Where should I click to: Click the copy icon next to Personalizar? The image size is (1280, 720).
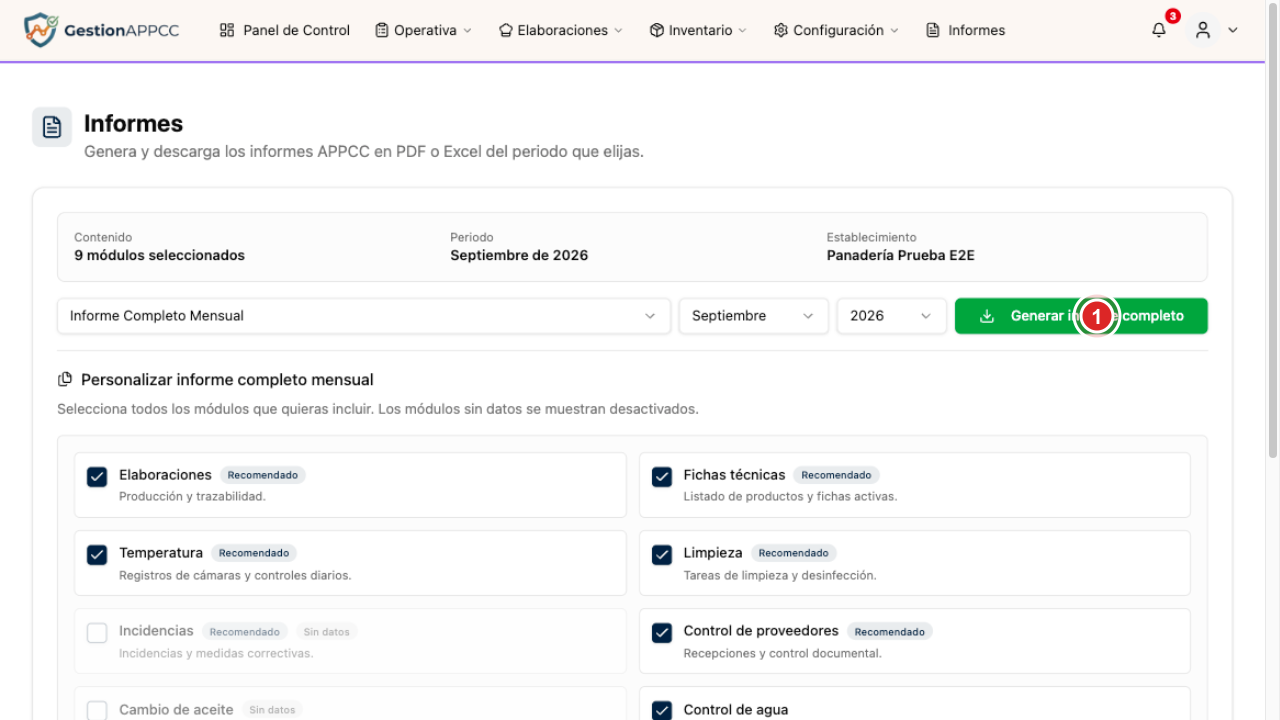tap(65, 380)
